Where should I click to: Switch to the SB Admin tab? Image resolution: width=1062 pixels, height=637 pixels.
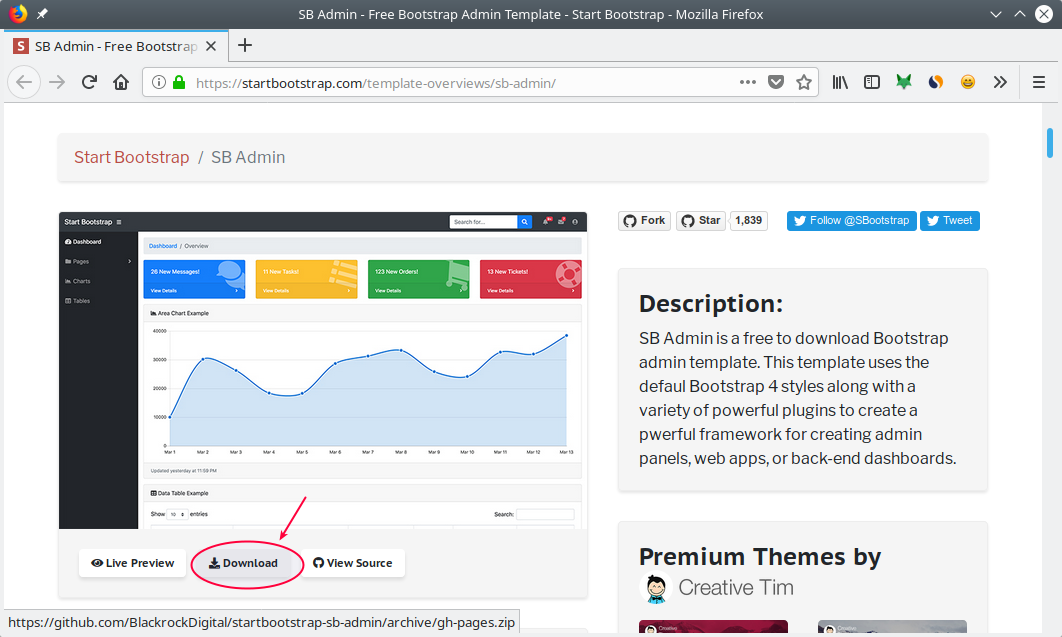click(110, 45)
